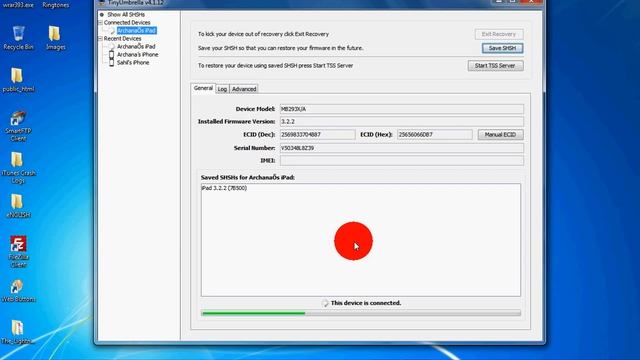Image resolution: width=640 pixels, height=360 pixels.
Task: Click the 'To kick your device out of recovery' text
Action: 263,34
